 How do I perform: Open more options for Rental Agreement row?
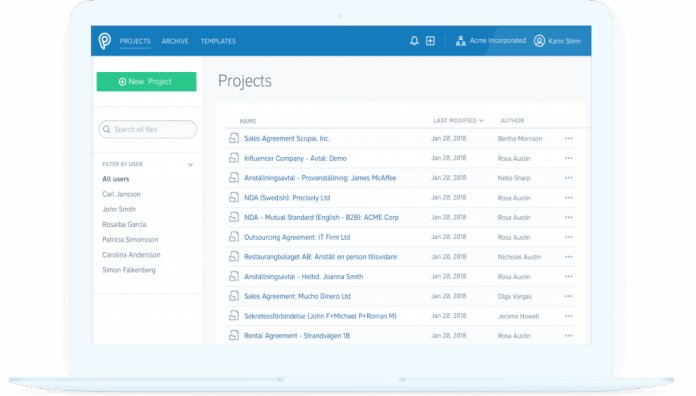point(569,336)
